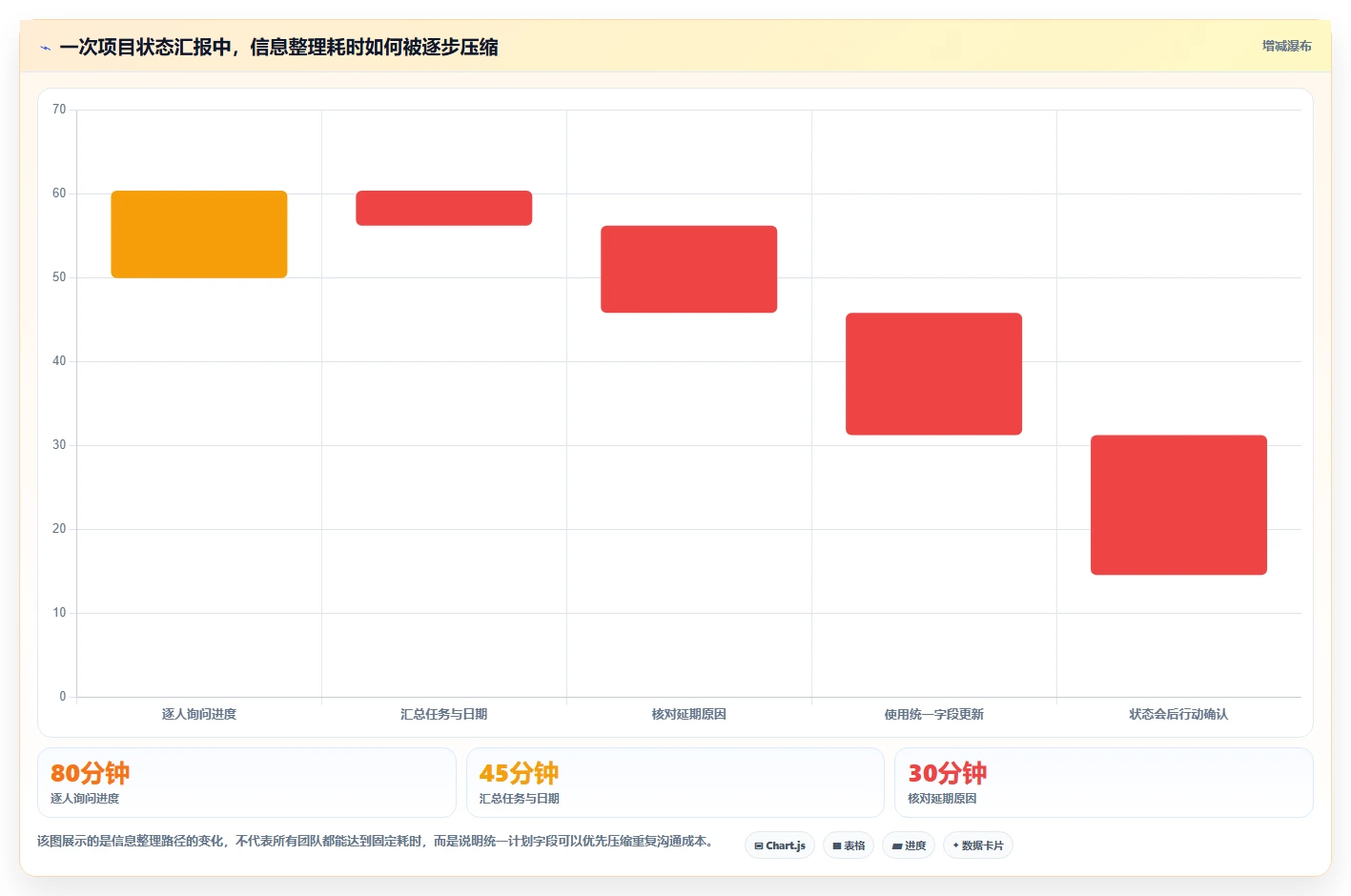
Task: Click the 增减瀑布 label in header
Action: (x=1286, y=46)
